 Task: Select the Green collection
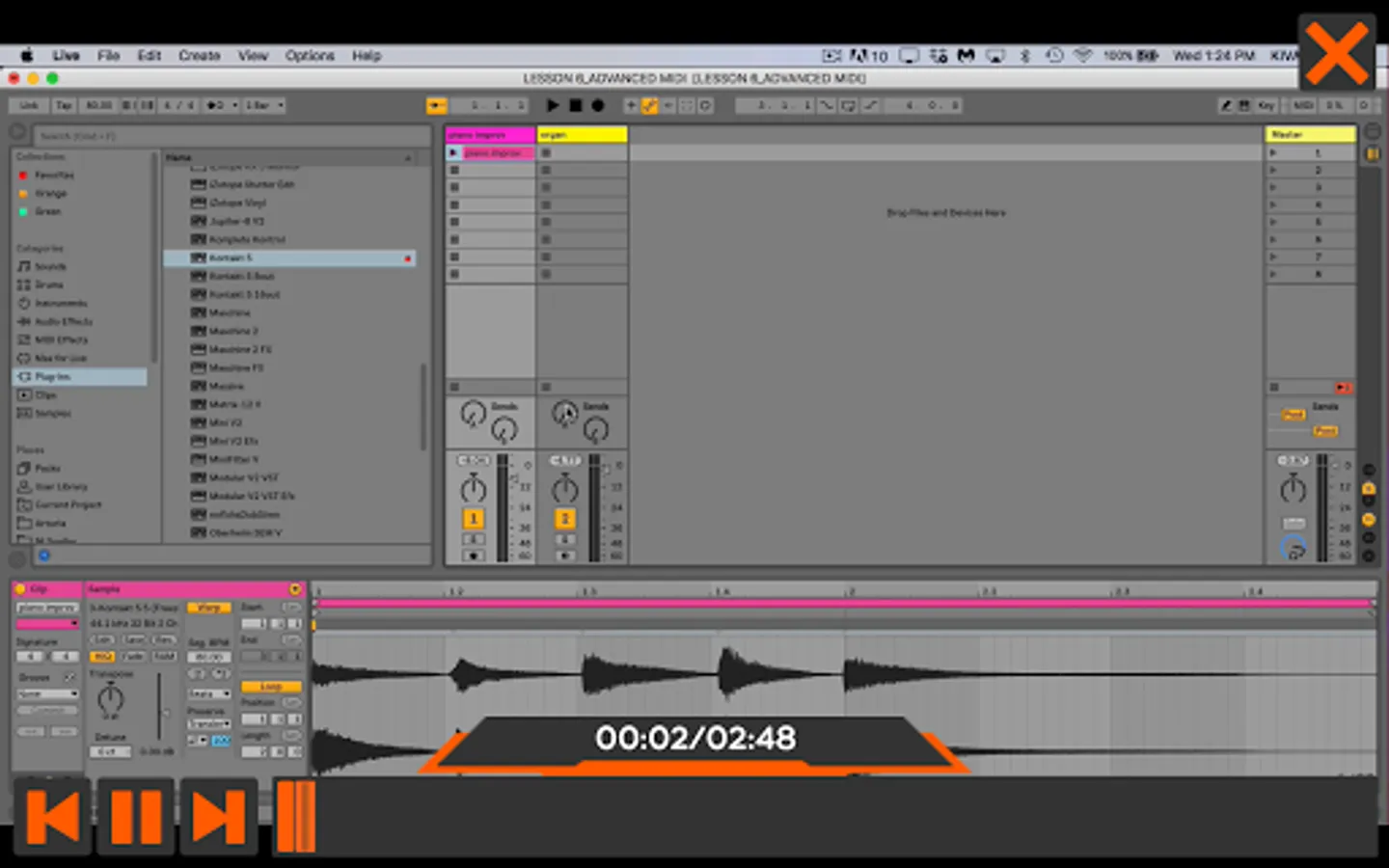coord(47,212)
